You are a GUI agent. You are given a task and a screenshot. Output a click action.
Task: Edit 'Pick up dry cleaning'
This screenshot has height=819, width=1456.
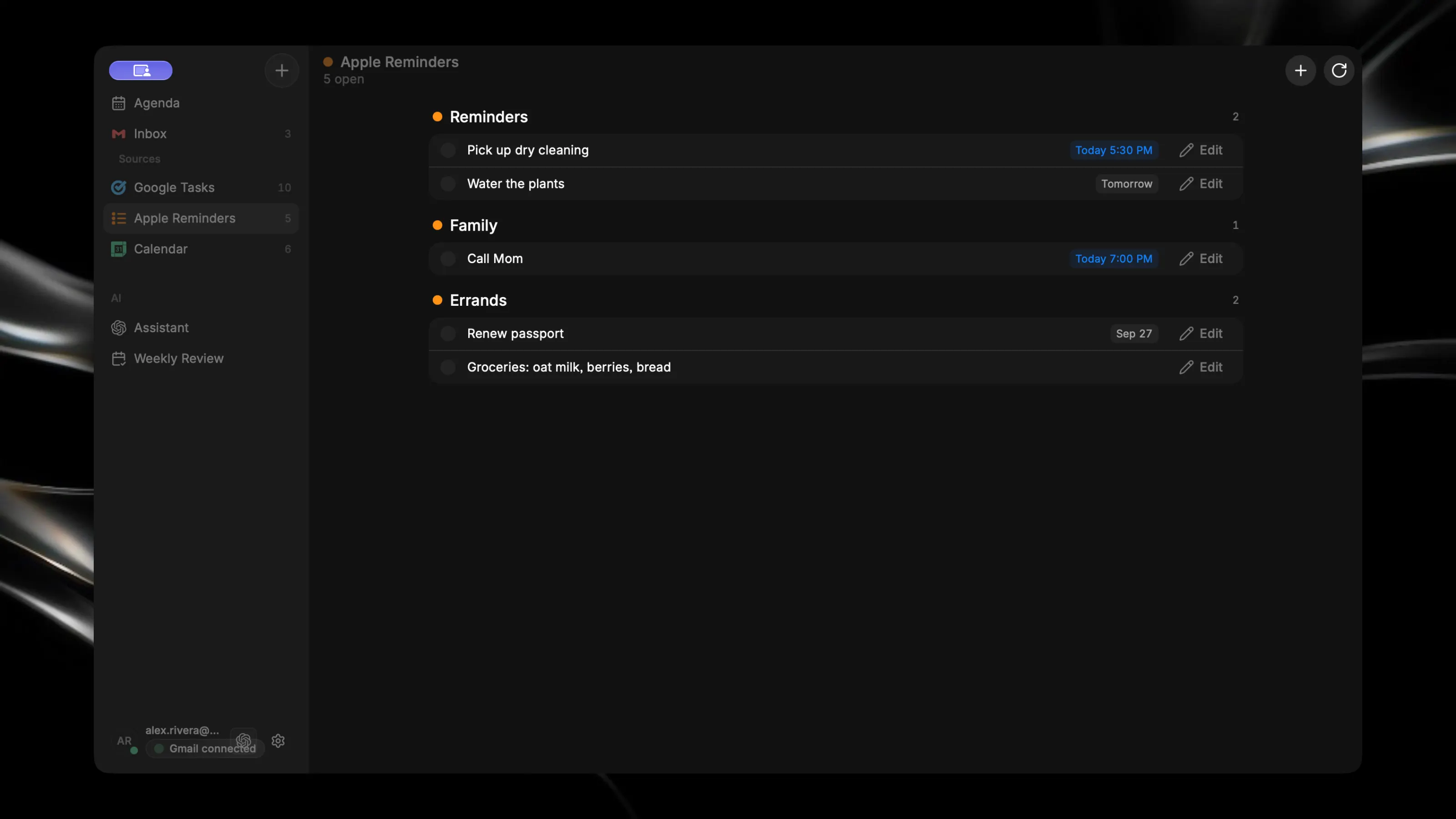(1201, 150)
